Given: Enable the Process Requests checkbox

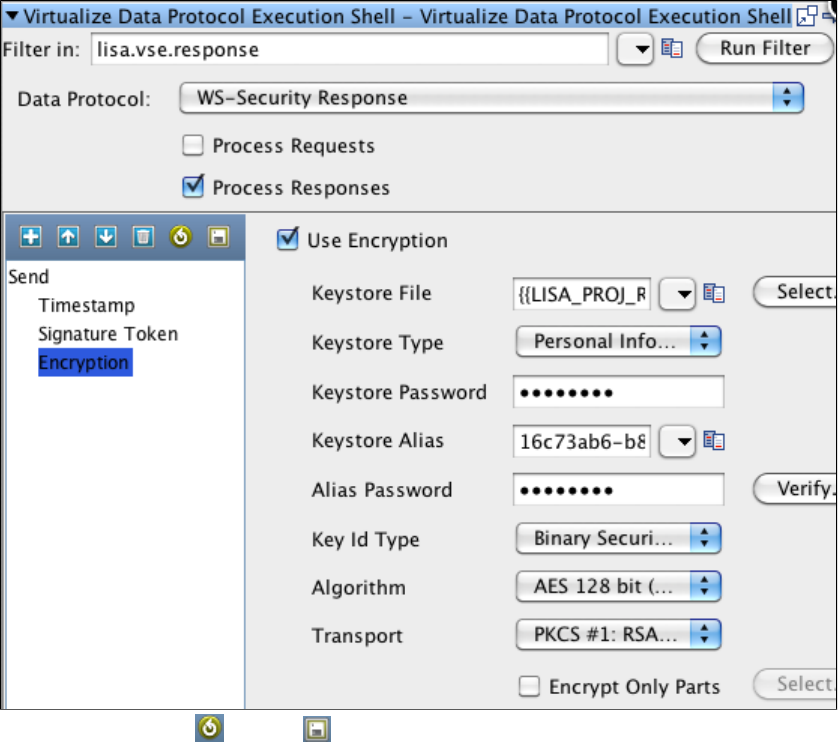Looking at the screenshot, I should coord(193,146).
